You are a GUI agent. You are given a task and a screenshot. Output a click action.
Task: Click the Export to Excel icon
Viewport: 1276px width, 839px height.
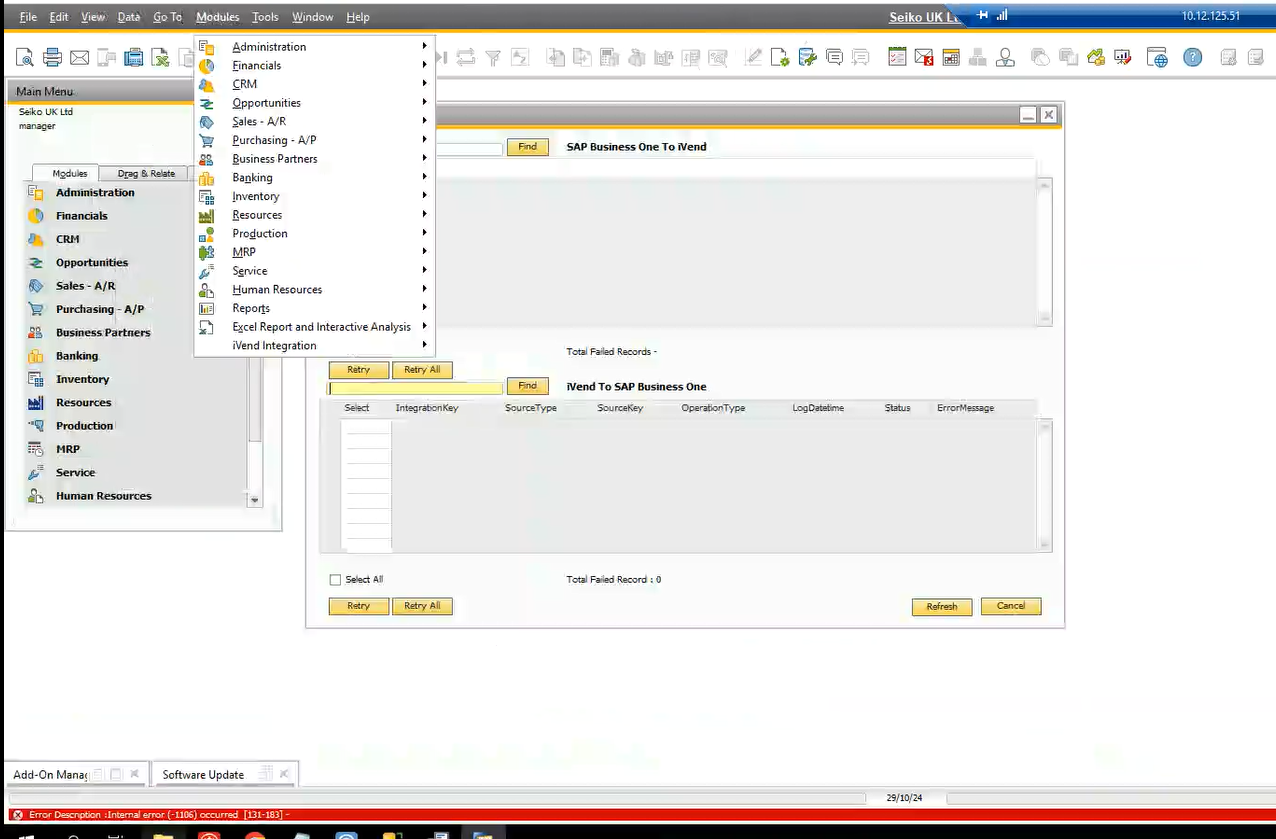coord(160,58)
